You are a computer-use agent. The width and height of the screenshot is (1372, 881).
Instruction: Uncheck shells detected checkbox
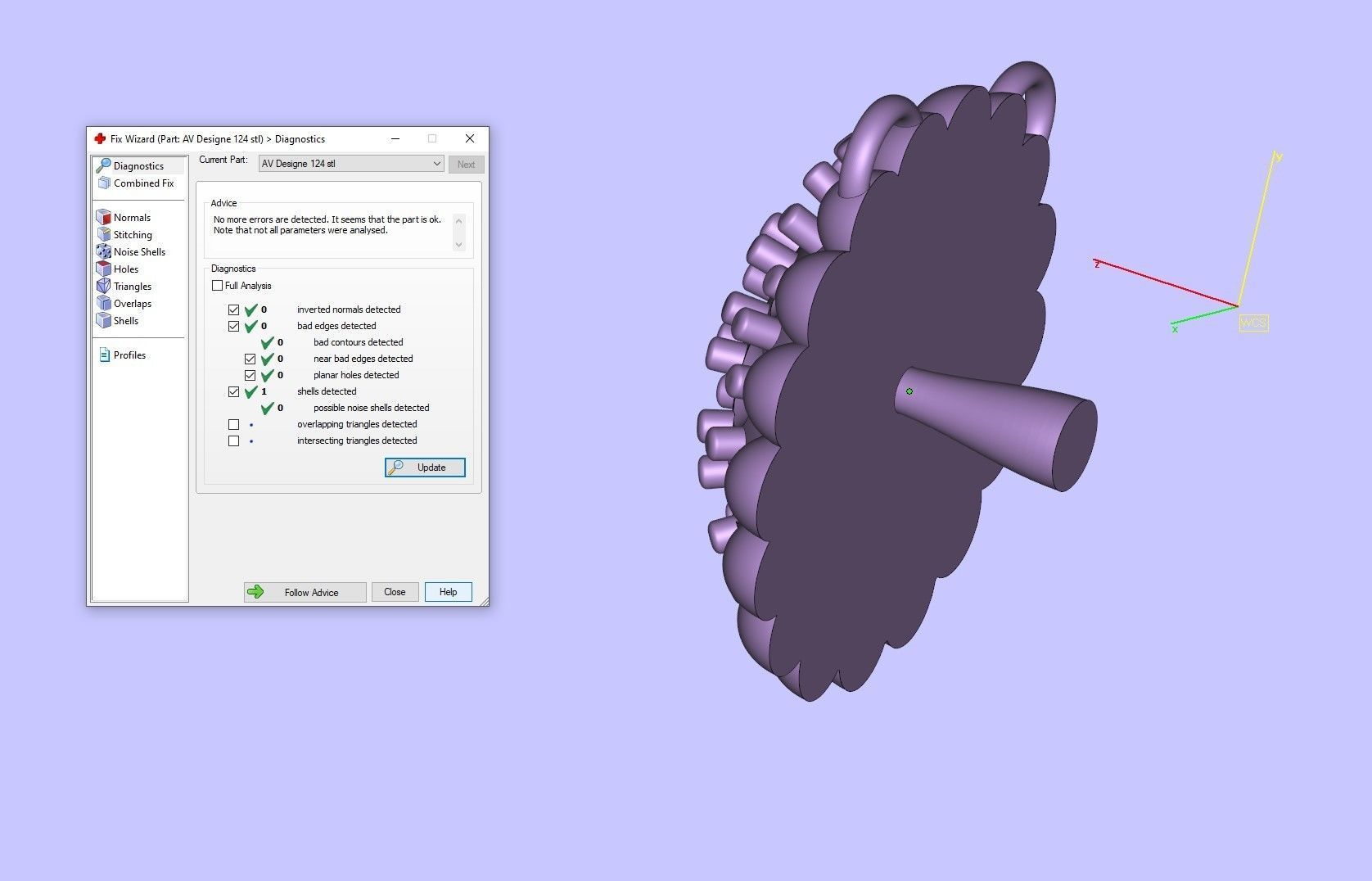233,391
